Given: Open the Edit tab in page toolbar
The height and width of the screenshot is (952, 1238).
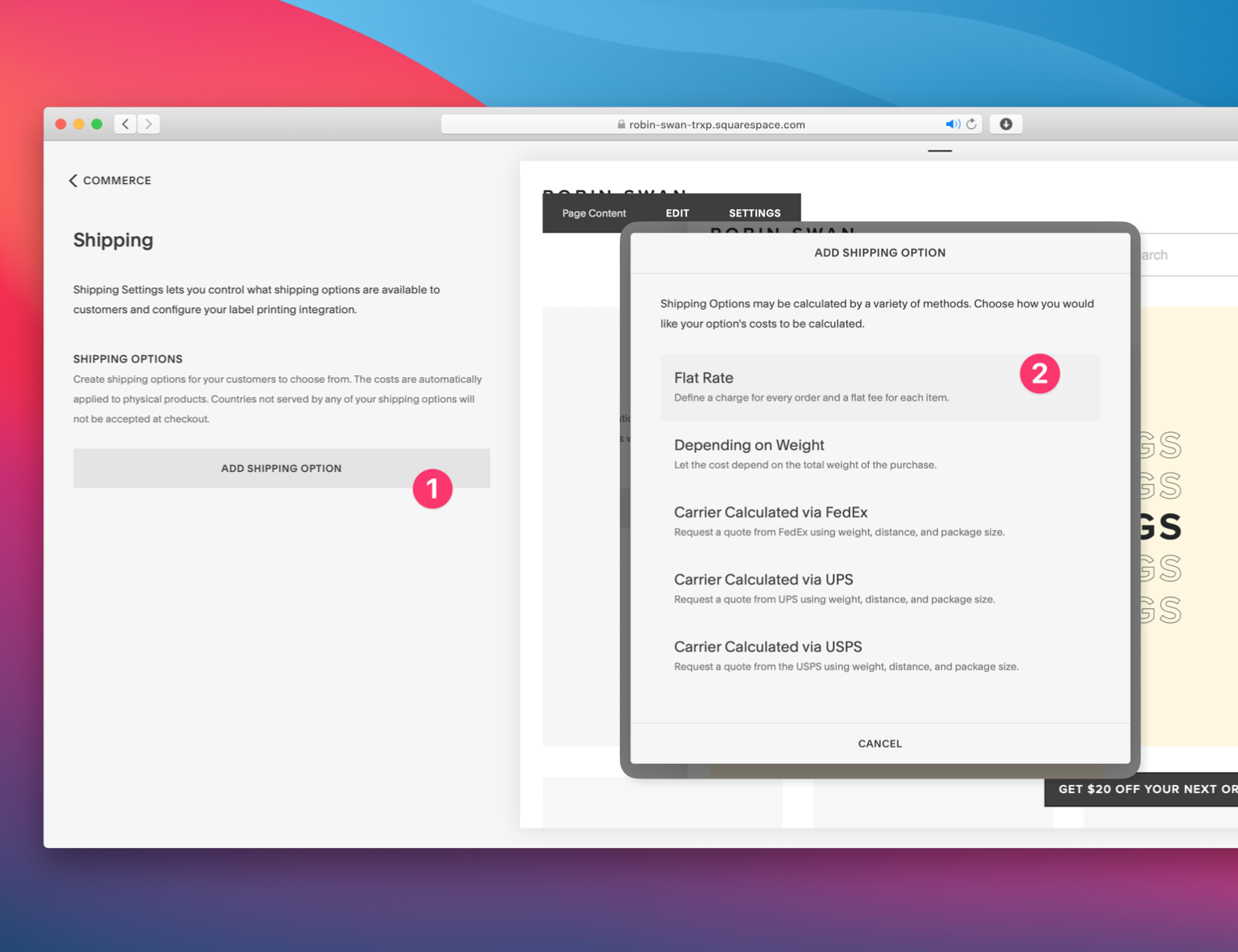Looking at the screenshot, I should 677,213.
